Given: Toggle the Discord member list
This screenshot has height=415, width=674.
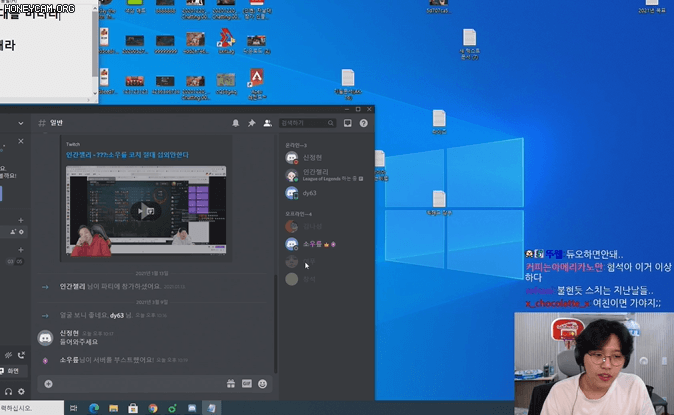Looking at the screenshot, I should point(267,123).
